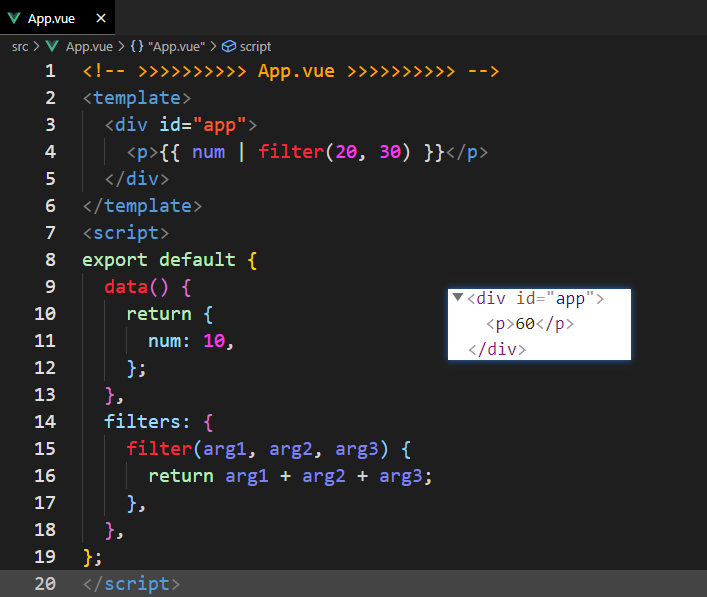Click the Vue logo icon on the tab

pyautogui.click(x=14, y=18)
